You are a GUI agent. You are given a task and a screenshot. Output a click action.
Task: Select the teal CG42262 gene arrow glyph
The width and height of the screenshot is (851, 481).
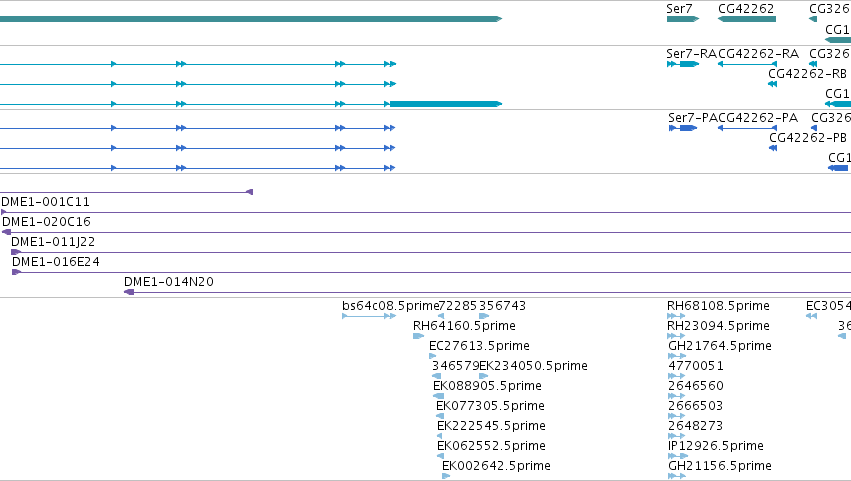(x=747, y=19)
